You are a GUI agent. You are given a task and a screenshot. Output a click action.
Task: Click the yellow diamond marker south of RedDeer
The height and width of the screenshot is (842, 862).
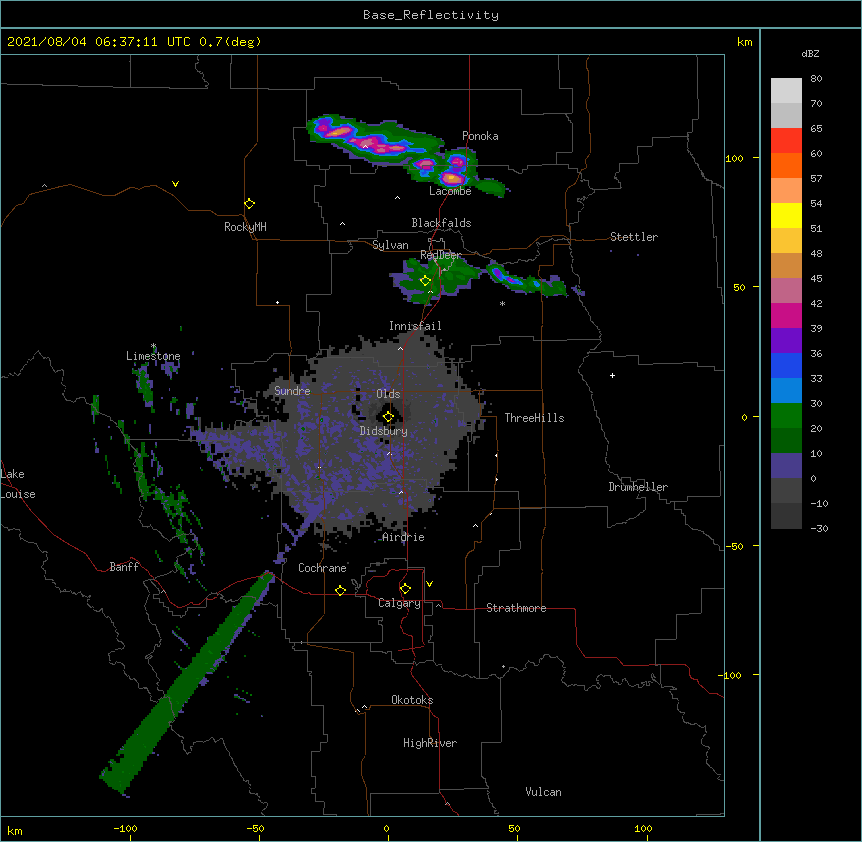tap(425, 281)
